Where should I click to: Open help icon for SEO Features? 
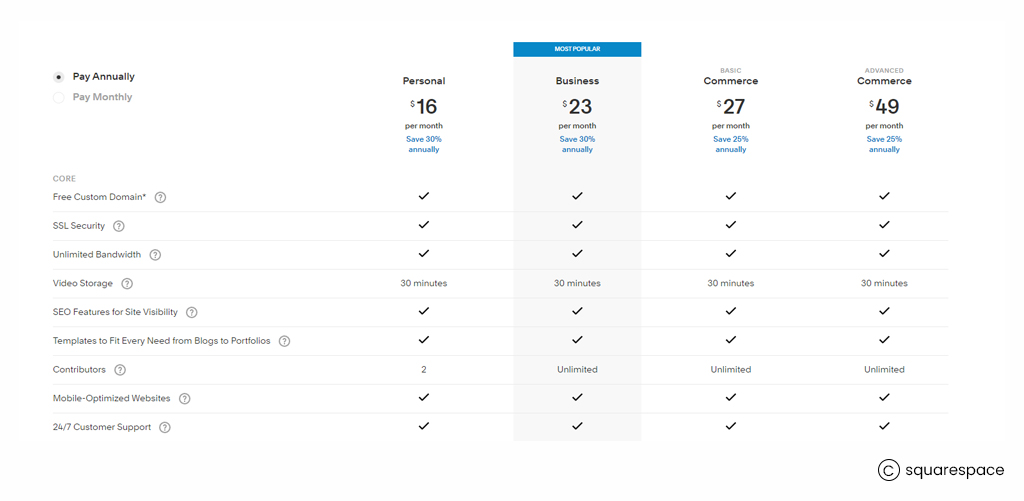coord(191,312)
